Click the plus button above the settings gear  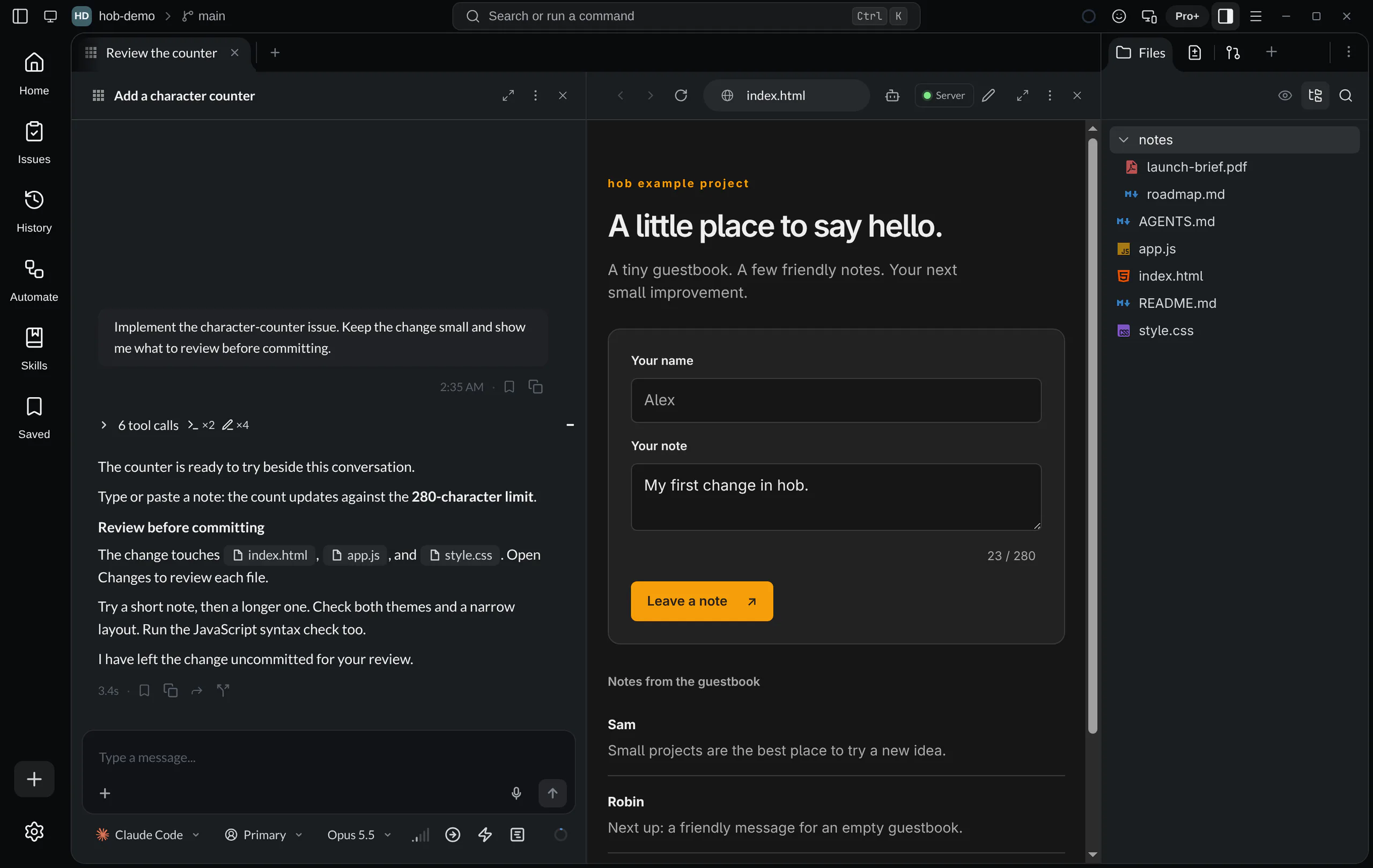pos(34,778)
